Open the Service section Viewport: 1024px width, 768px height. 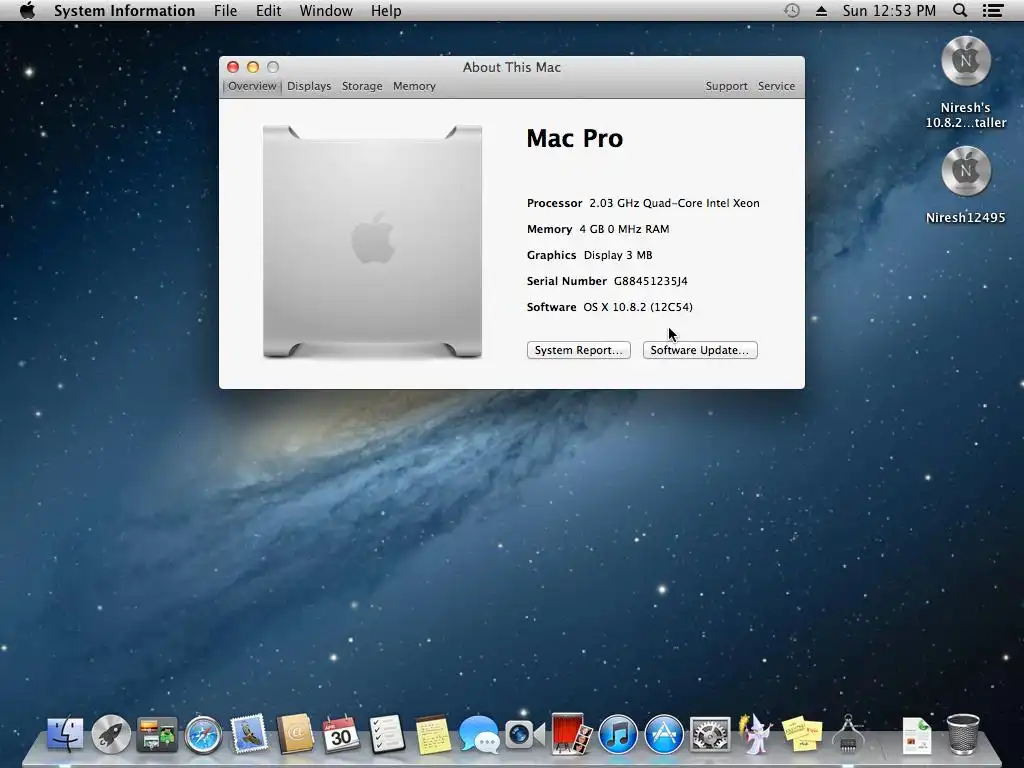coord(776,86)
